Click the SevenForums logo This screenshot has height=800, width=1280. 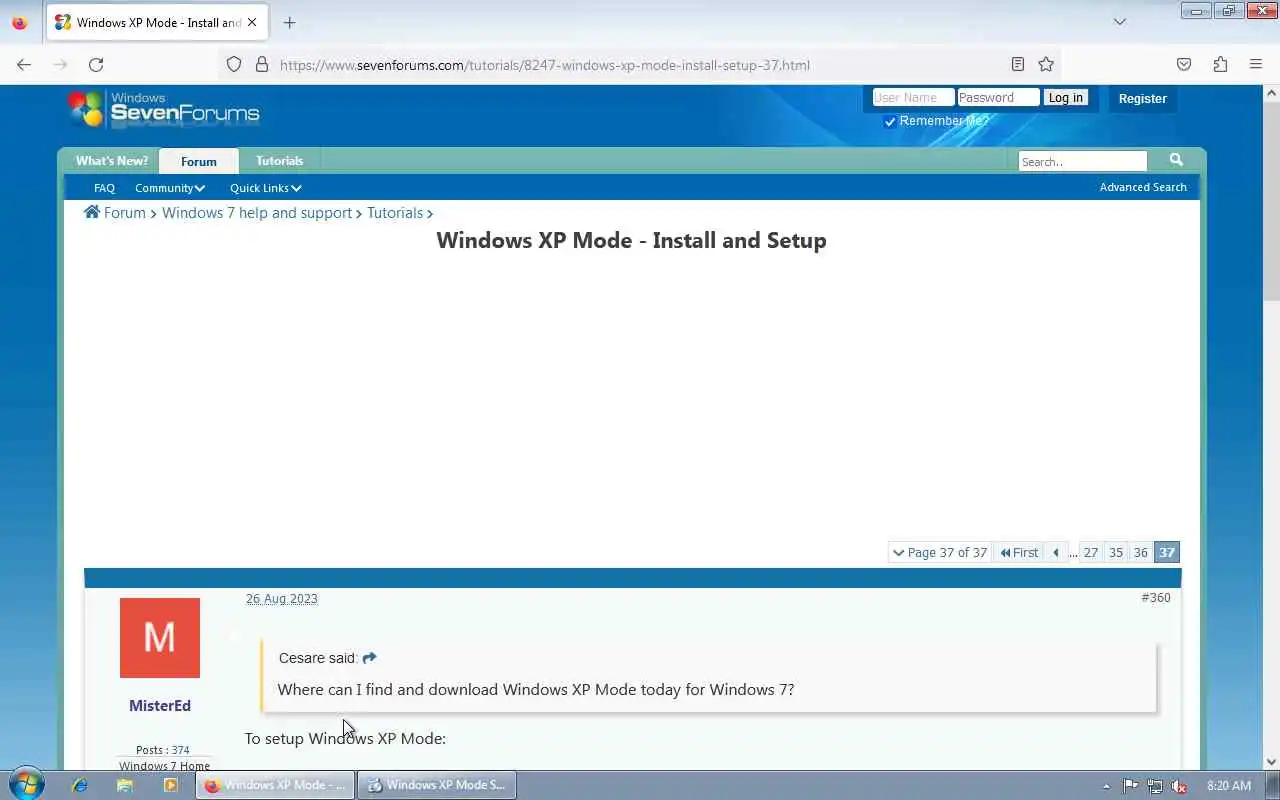(164, 109)
